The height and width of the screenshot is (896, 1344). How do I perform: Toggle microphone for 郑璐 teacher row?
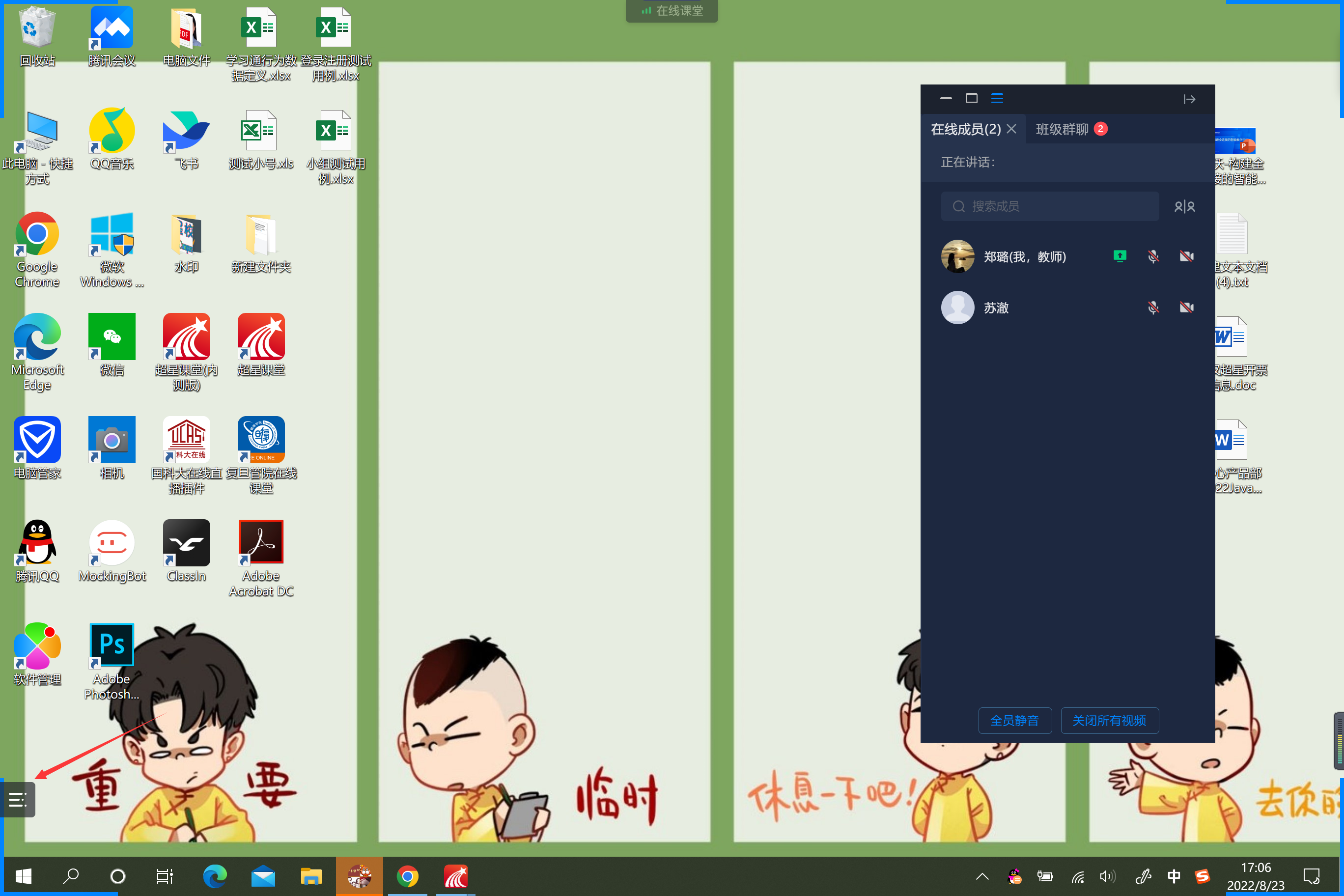point(1153,256)
